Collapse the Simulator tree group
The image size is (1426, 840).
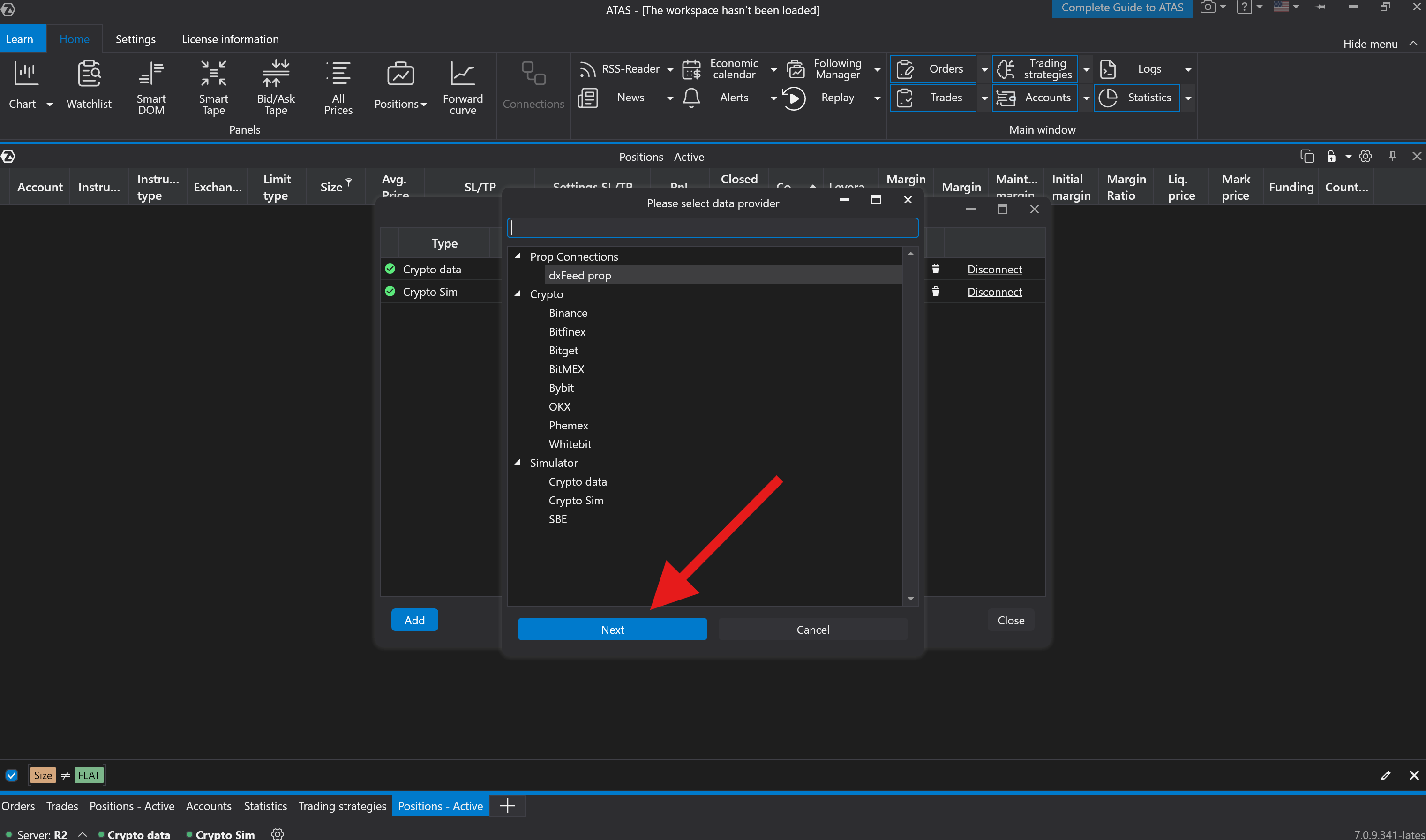point(517,463)
